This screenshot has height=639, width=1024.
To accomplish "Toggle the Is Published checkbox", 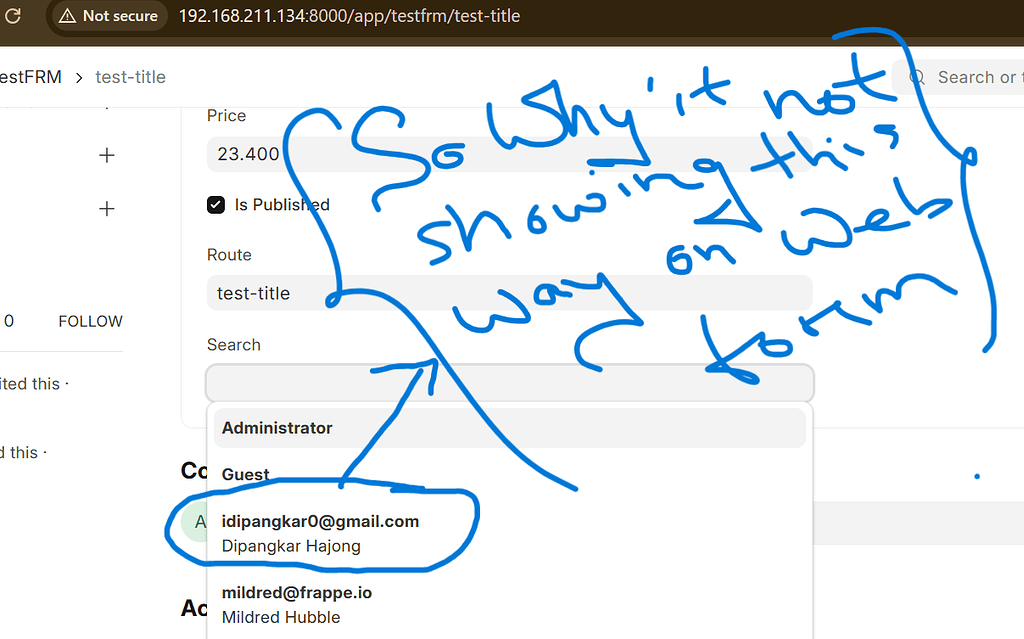I will [x=215, y=204].
